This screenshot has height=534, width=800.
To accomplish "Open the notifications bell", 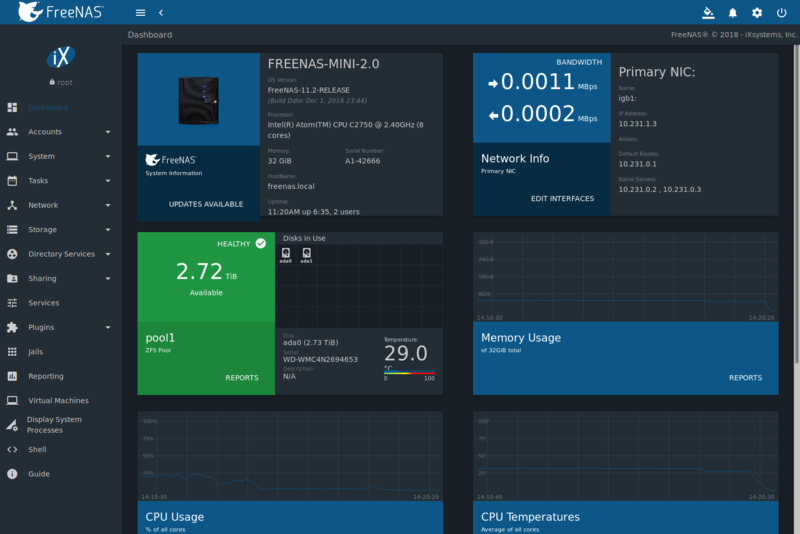I will pos(733,13).
